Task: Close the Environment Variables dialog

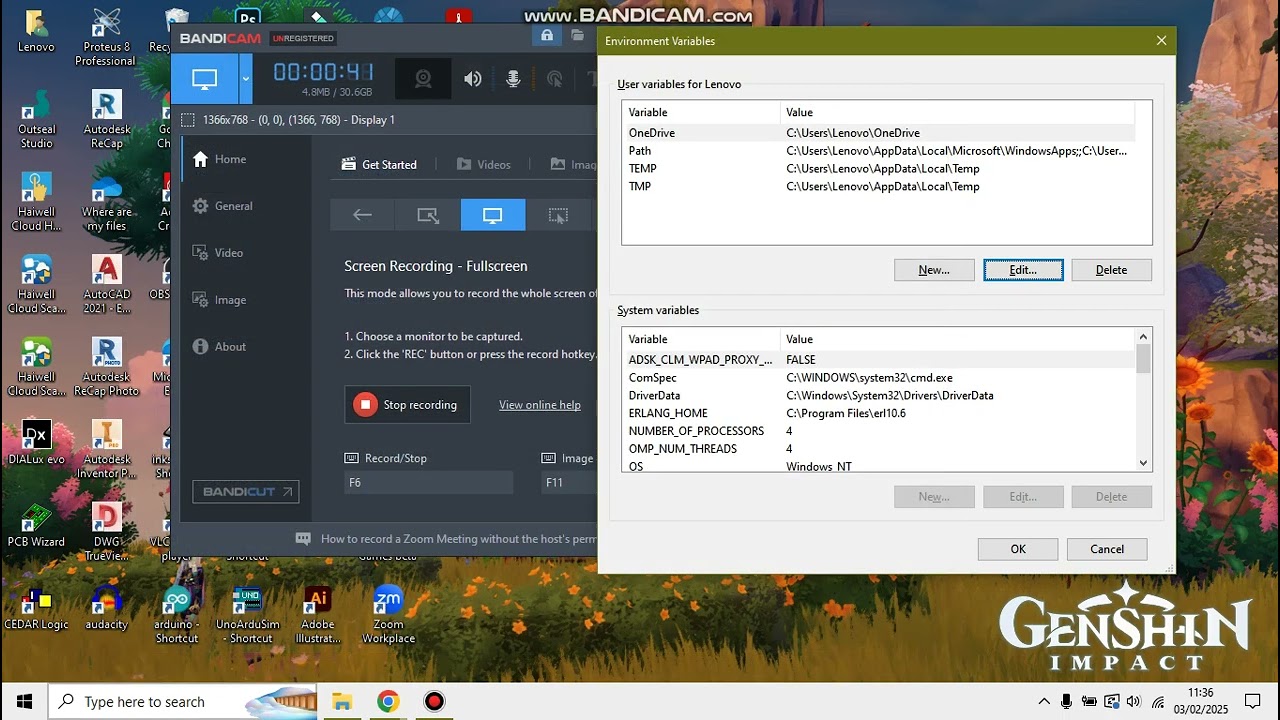Action: (x=1161, y=41)
